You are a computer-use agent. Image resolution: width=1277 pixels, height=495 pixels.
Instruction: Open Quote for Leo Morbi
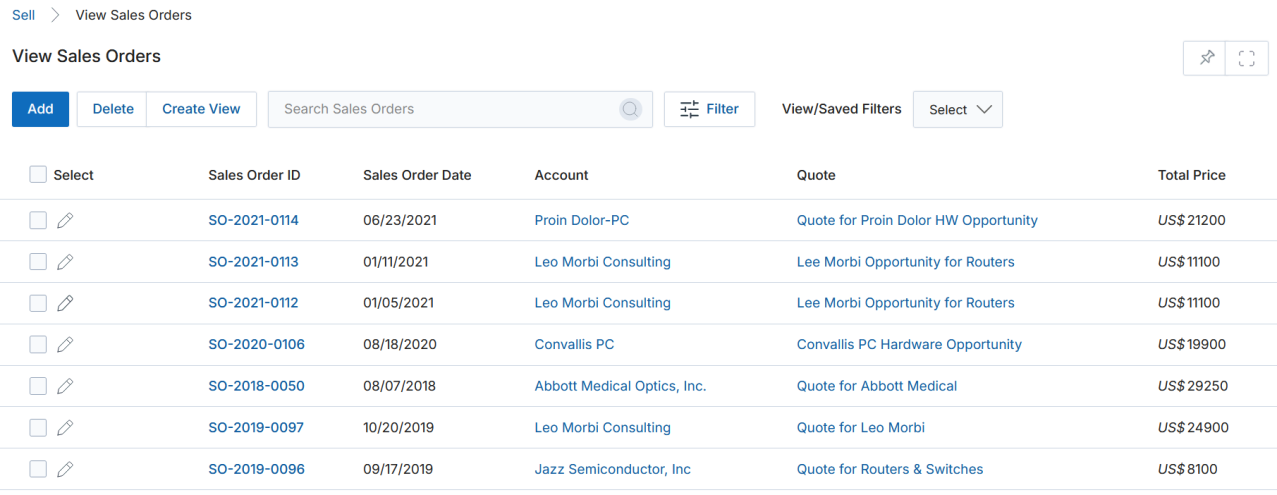[861, 427]
